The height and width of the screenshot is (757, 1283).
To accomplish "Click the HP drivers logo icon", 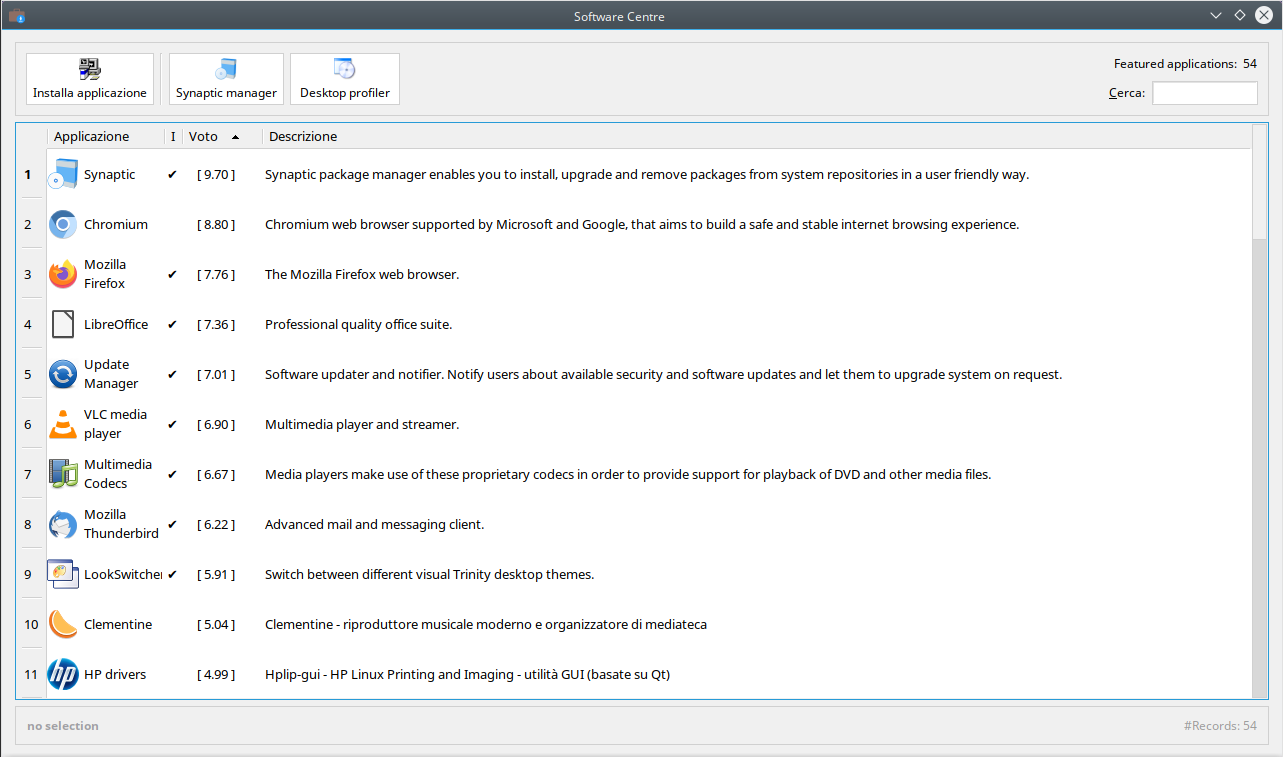I will (63, 674).
